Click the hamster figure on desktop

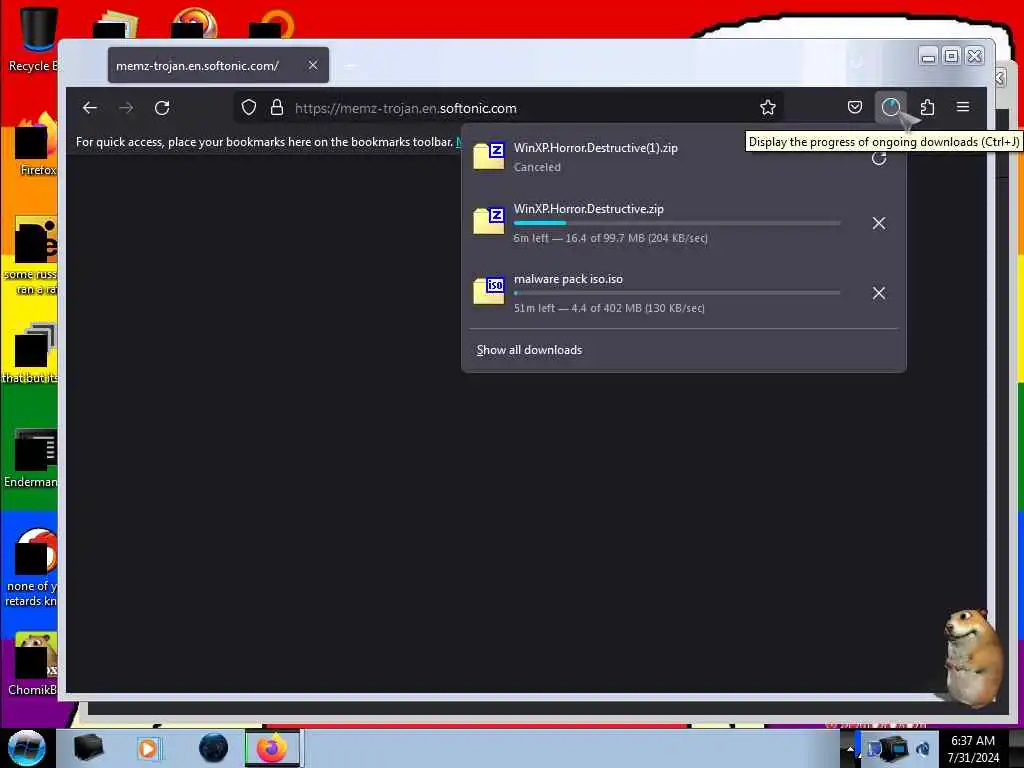pyautogui.click(x=972, y=657)
